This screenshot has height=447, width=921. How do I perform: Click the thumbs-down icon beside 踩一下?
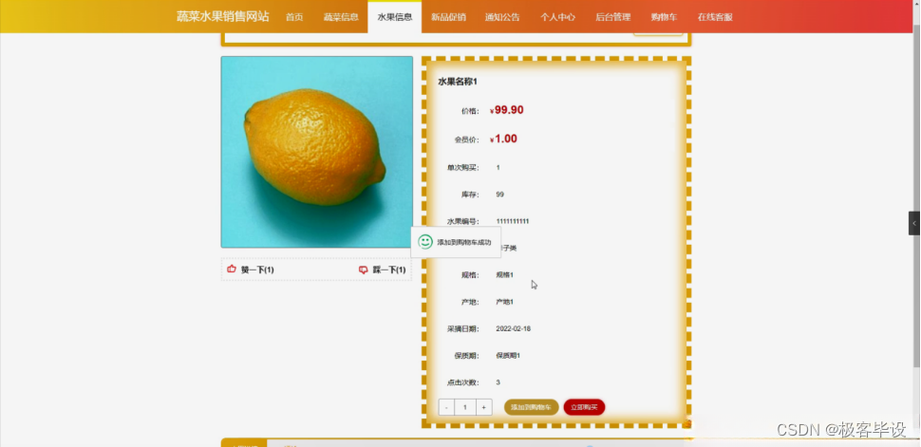(363, 270)
